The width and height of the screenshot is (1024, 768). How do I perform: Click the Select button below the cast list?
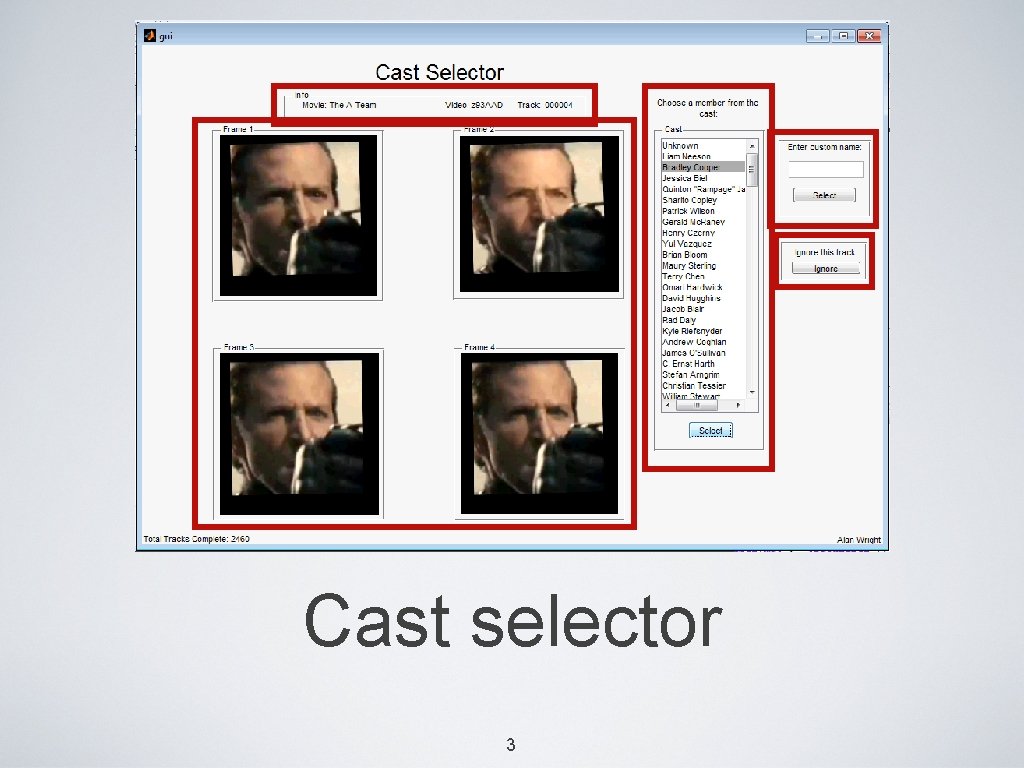pyautogui.click(x=711, y=430)
